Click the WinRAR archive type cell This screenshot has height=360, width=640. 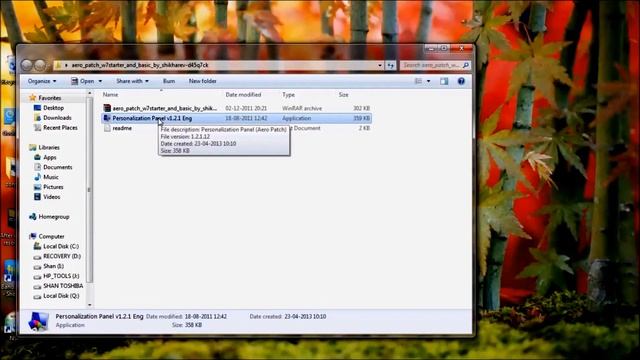coord(302,109)
